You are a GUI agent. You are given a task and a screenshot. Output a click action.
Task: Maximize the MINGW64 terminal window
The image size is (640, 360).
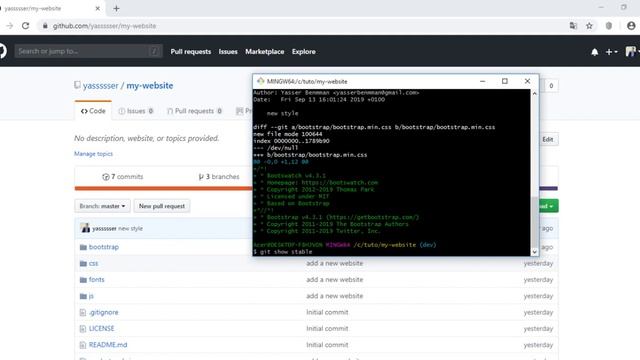click(505, 81)
